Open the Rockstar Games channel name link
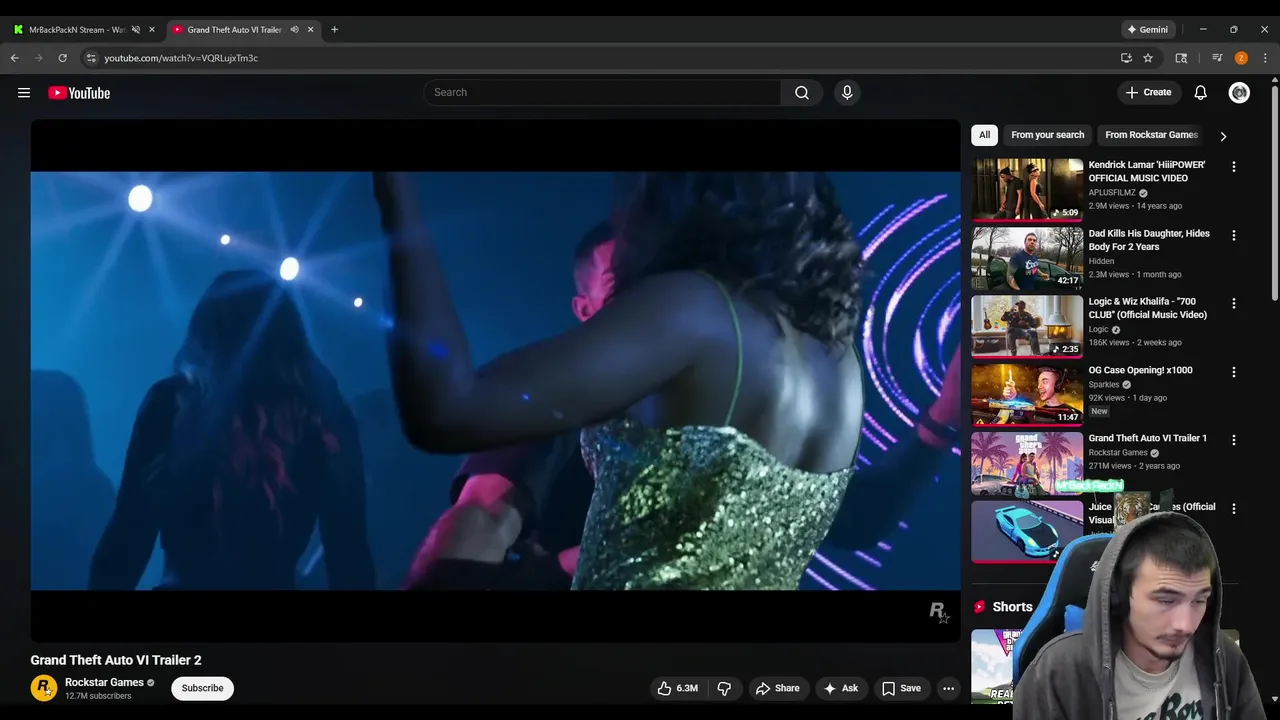The width and height of the screenshot is (1280, 720). click(104, 683)
